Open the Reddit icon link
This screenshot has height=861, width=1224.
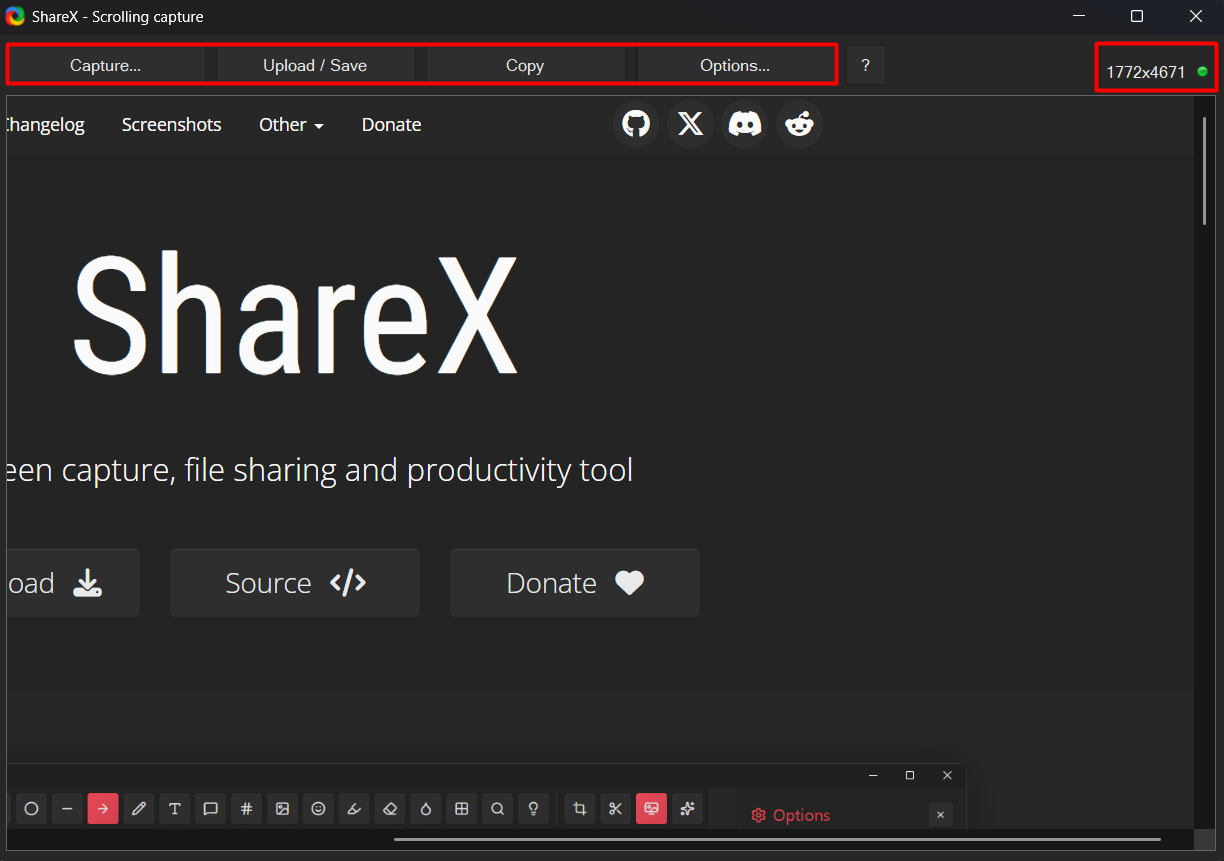click(x=799, y=124)
